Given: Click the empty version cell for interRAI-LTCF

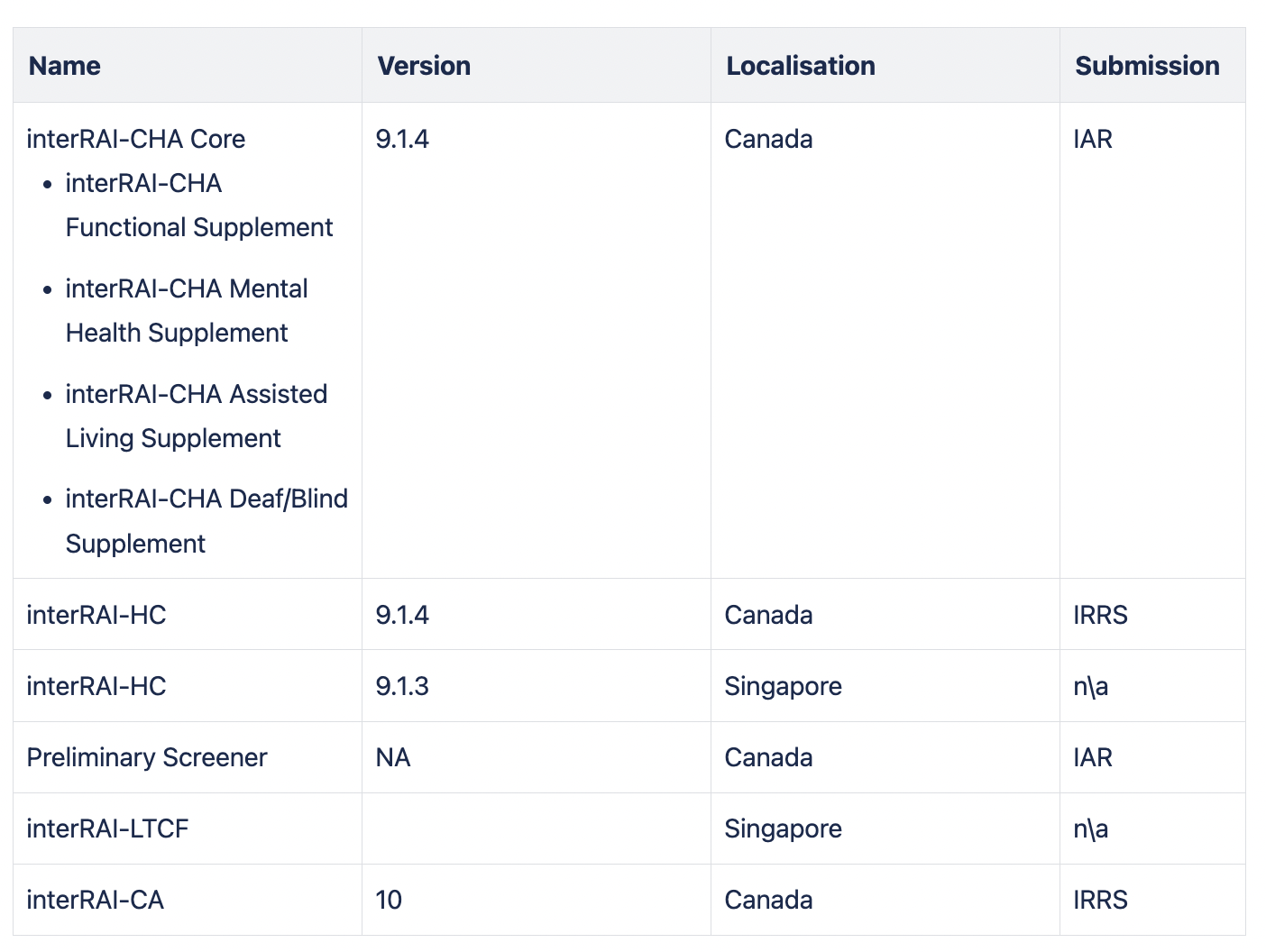Looking at the screenshot, I should 536,828.
